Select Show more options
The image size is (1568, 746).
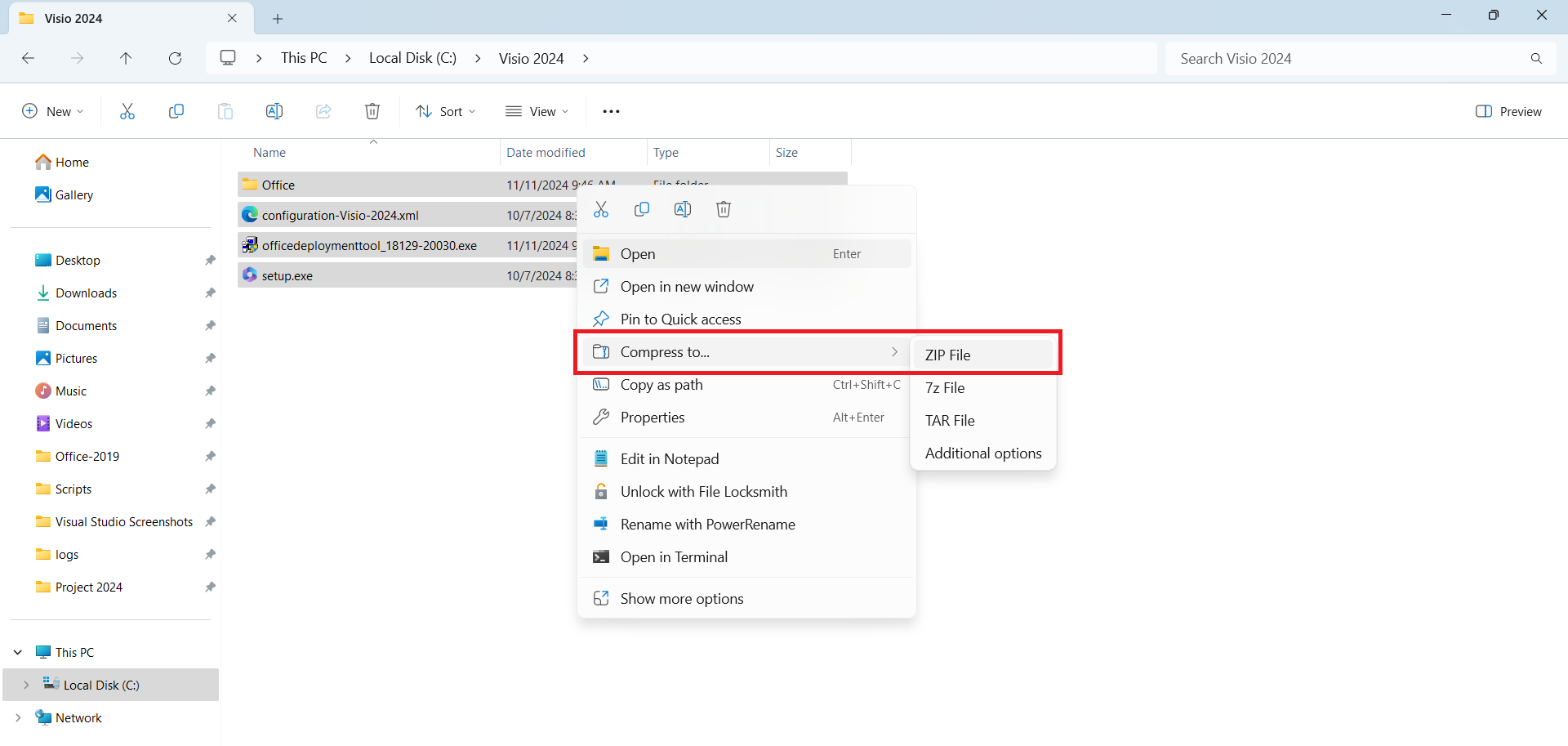point(746,599)
